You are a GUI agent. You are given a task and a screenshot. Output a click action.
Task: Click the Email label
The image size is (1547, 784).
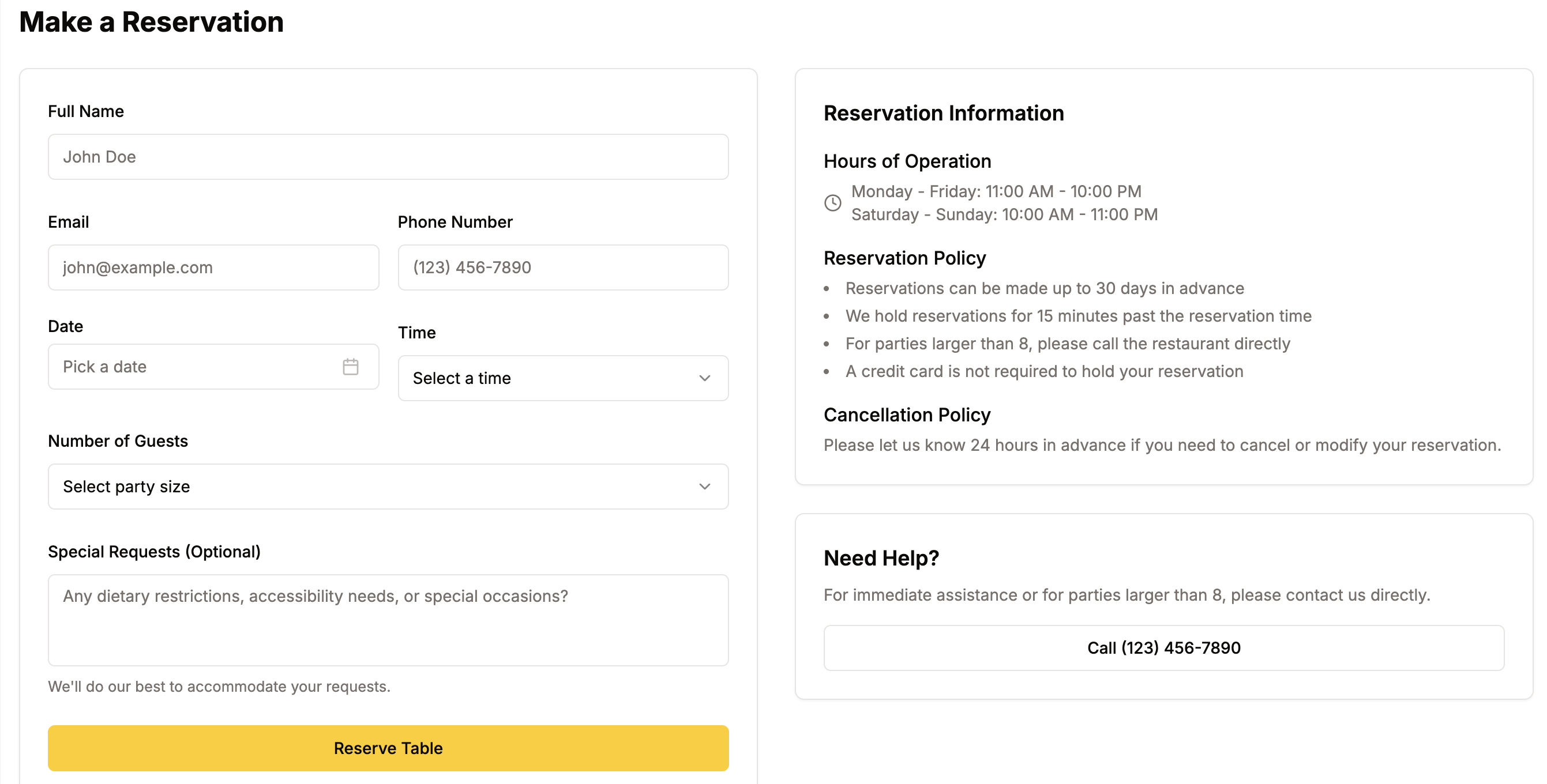pyautogui.click(x=69, y=222)
